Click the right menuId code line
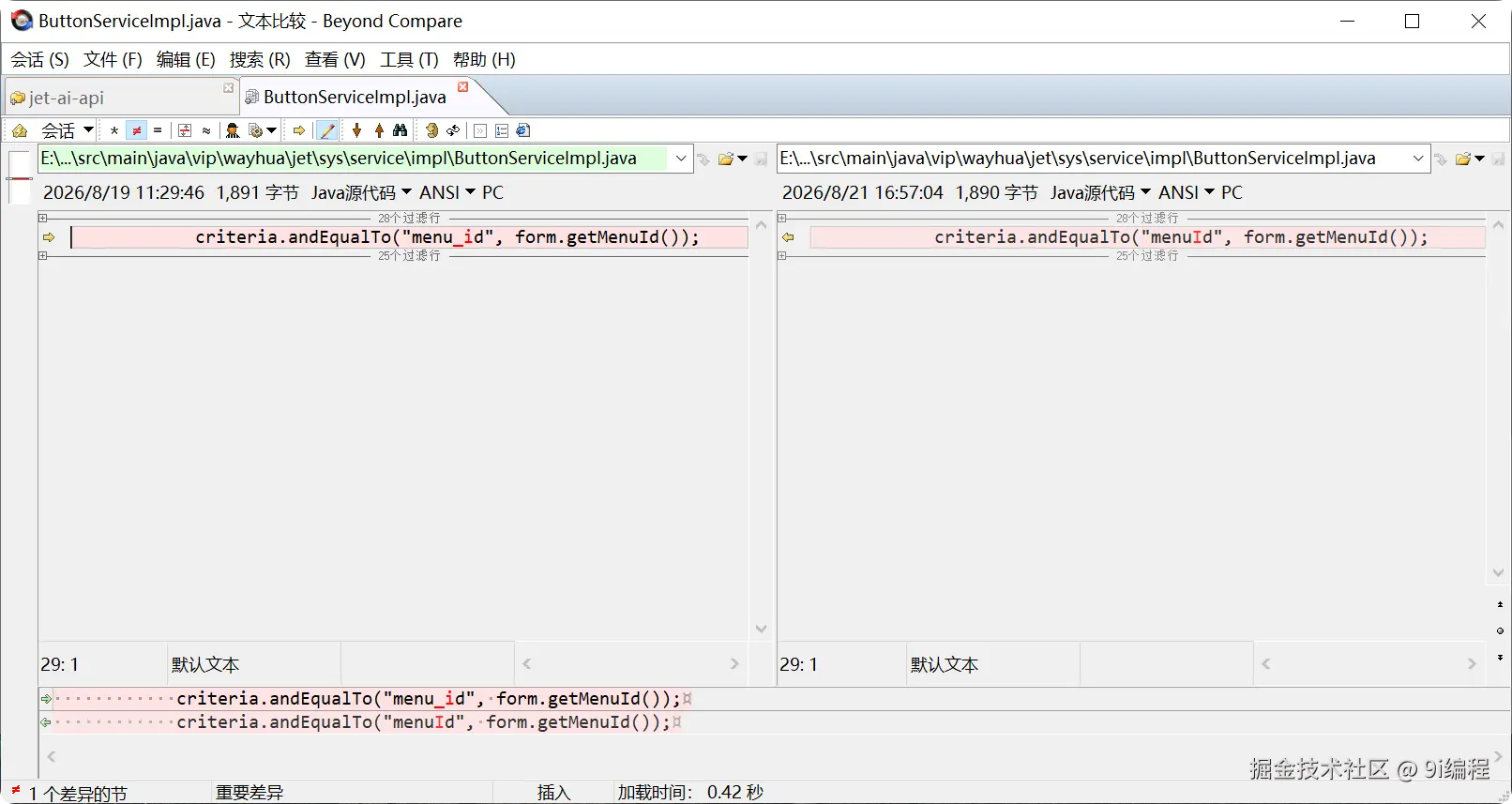The width and height of the screenshot is (1512, 804). tap(1148, 237)
